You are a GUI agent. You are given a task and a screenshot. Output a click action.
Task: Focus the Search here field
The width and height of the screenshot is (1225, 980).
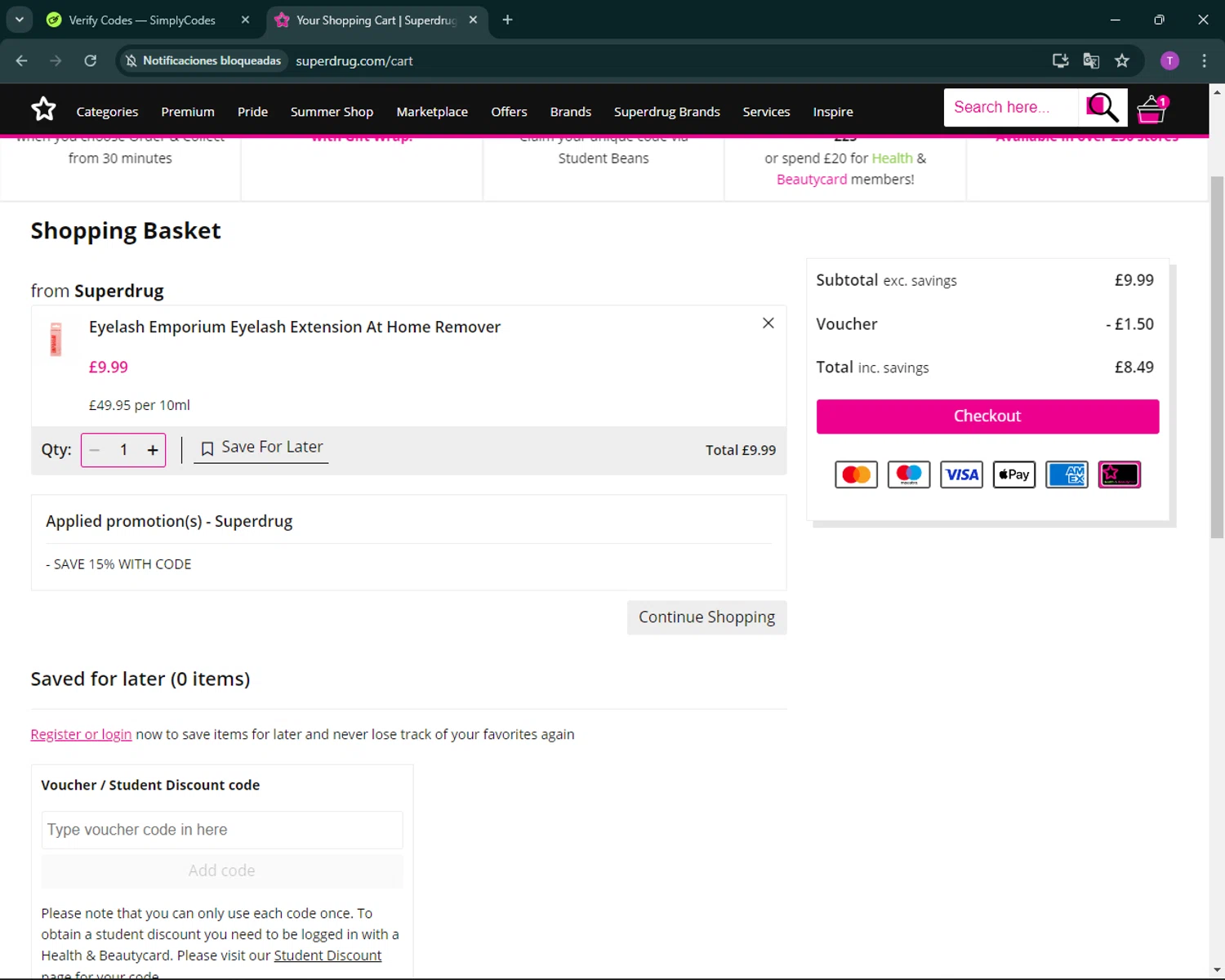[x=1011, y=108]
